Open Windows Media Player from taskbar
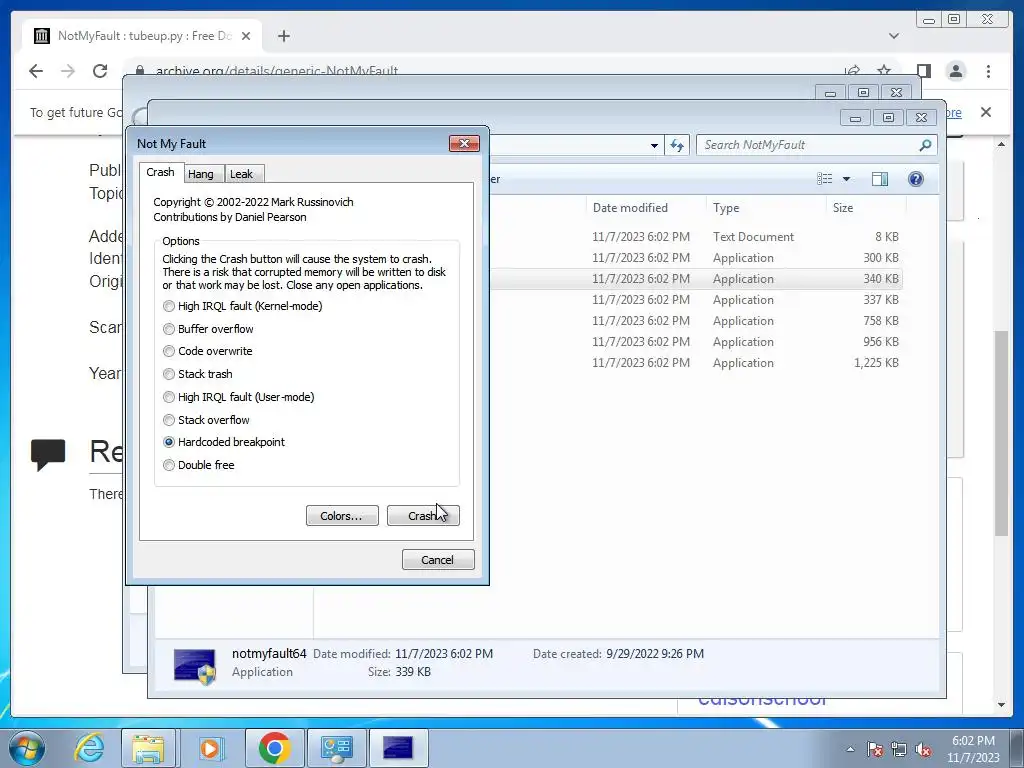 tap(210, 748)
